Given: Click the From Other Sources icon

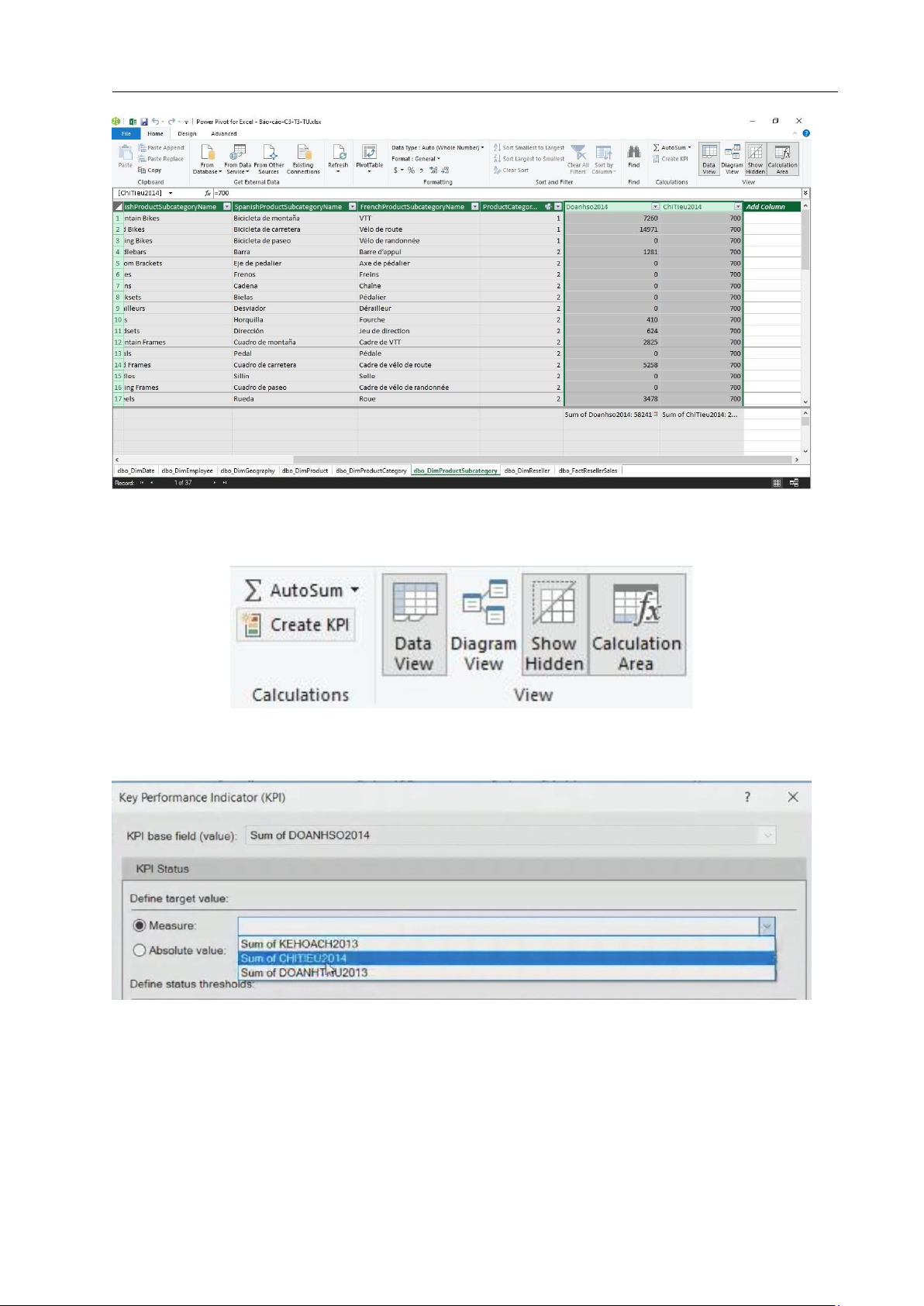Looking at the screenshot, I should tap(269, 153).
